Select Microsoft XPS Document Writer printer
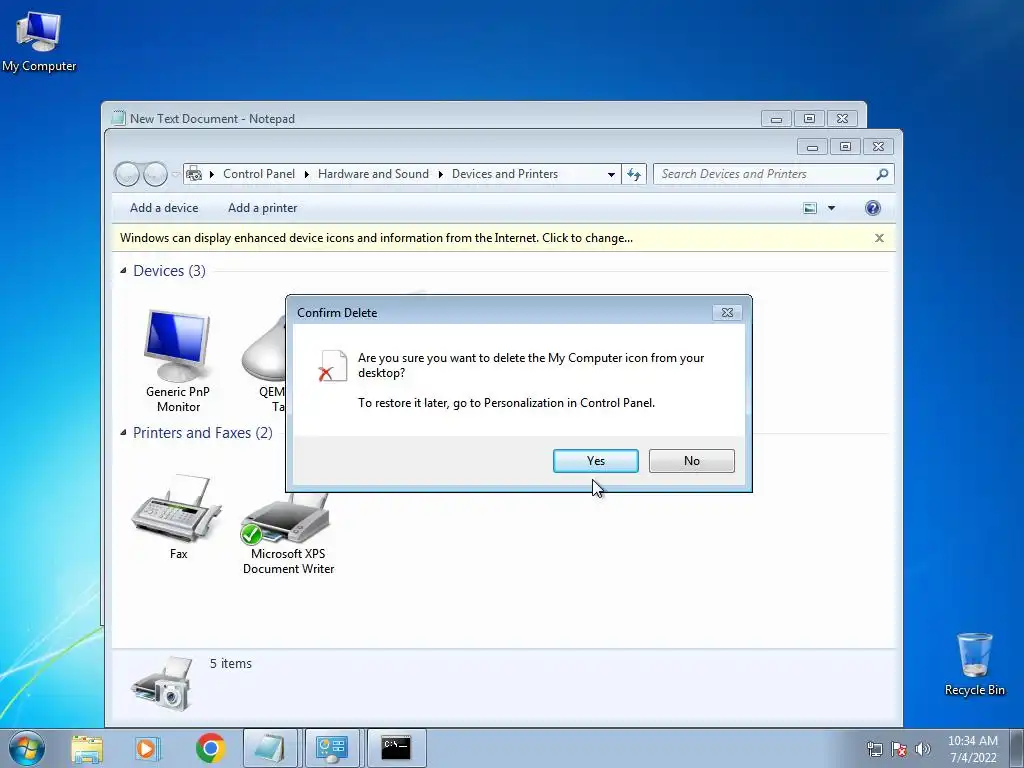 click(288, 534)
